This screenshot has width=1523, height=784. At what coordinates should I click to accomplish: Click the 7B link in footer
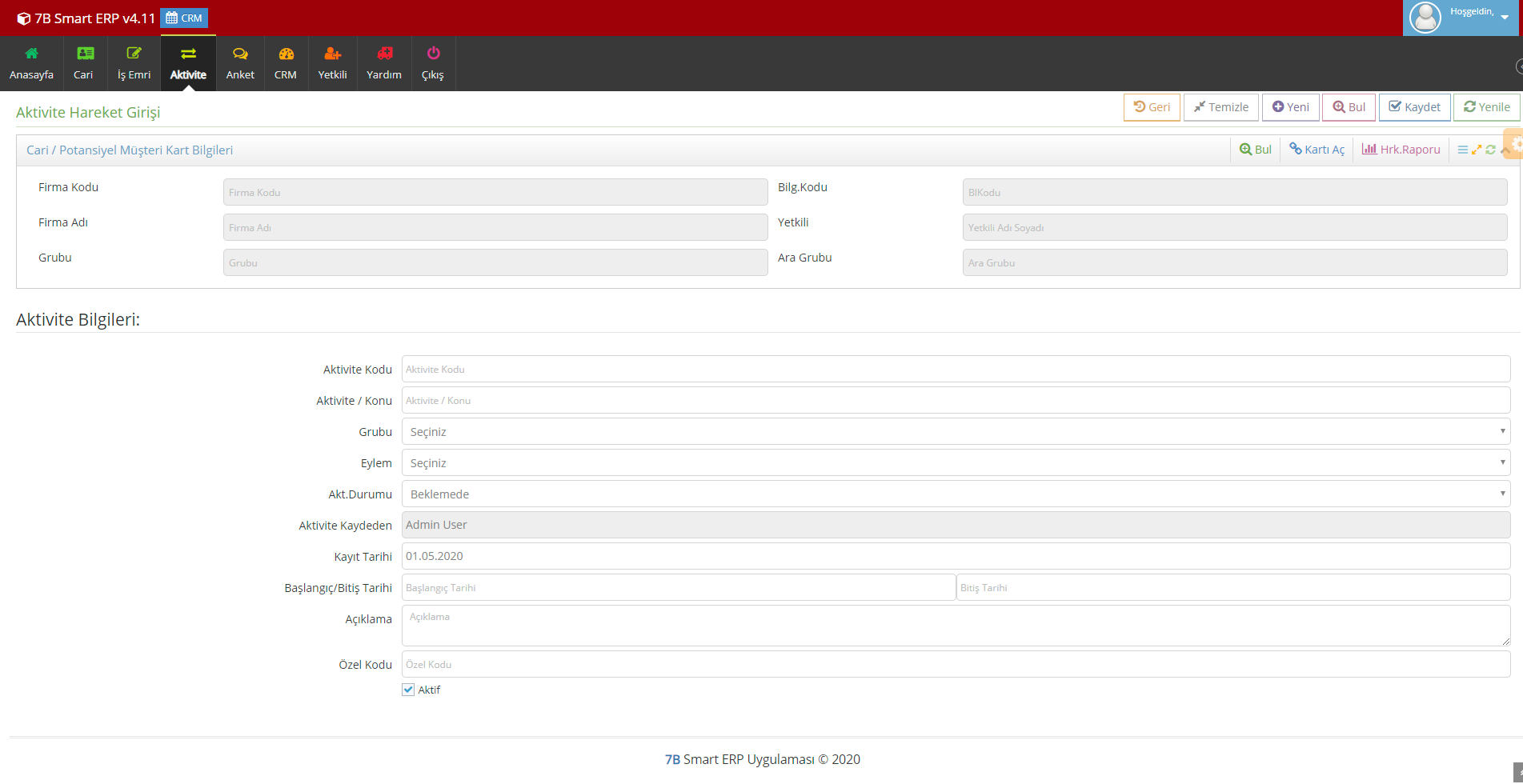pos(672,759)
